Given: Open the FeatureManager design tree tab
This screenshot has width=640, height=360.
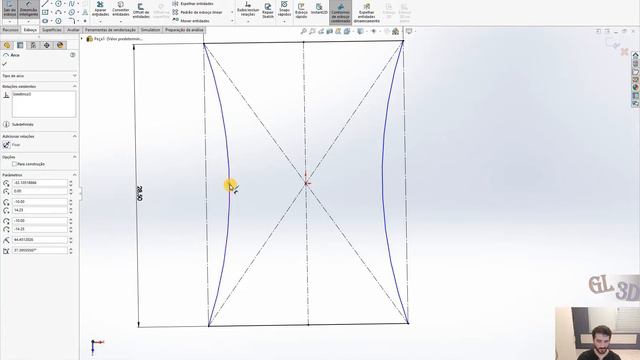Looking at the screenshot, I should pos(7,45).
